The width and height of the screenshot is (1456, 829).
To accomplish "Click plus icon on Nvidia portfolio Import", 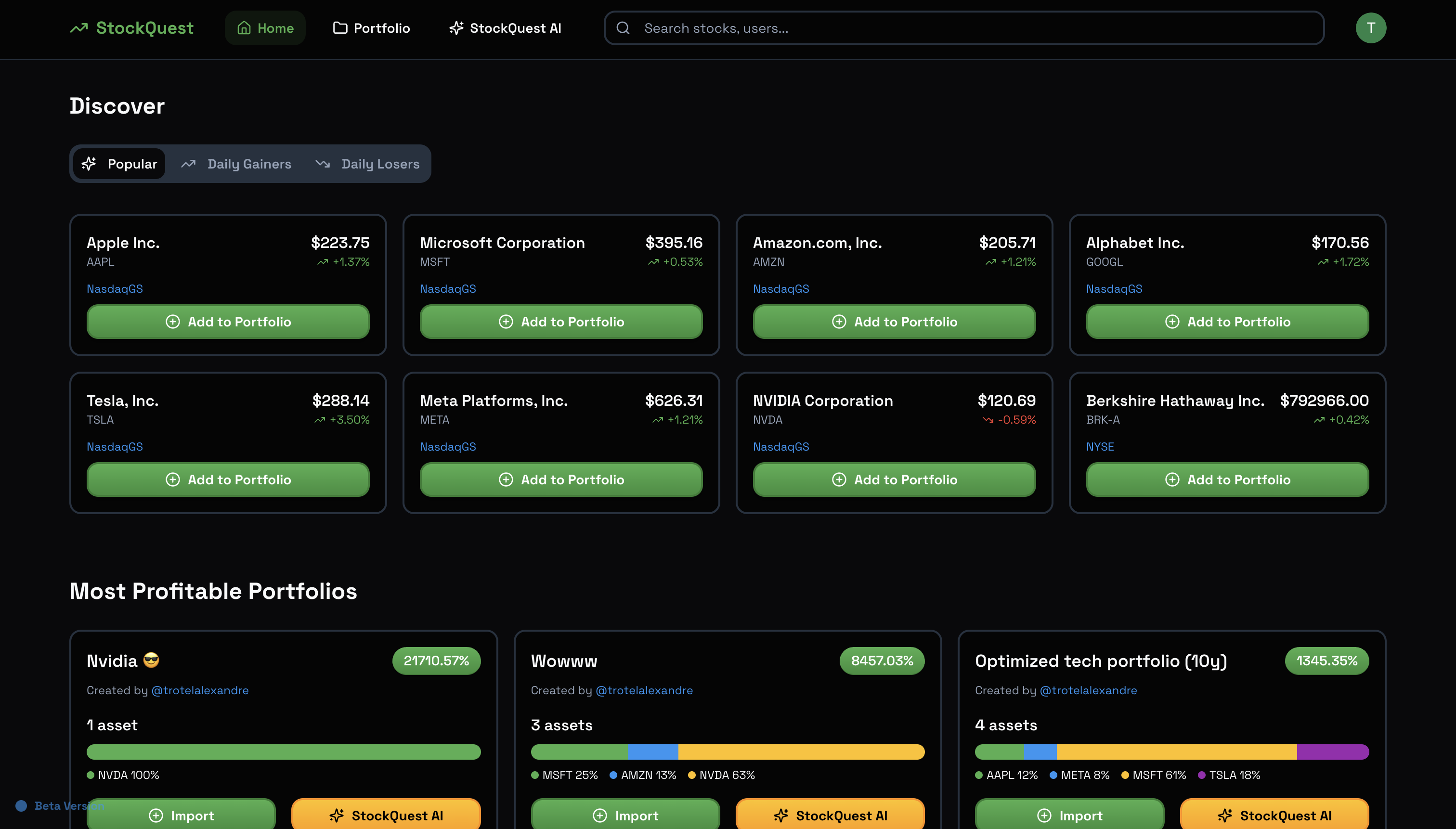I will 156,816.
